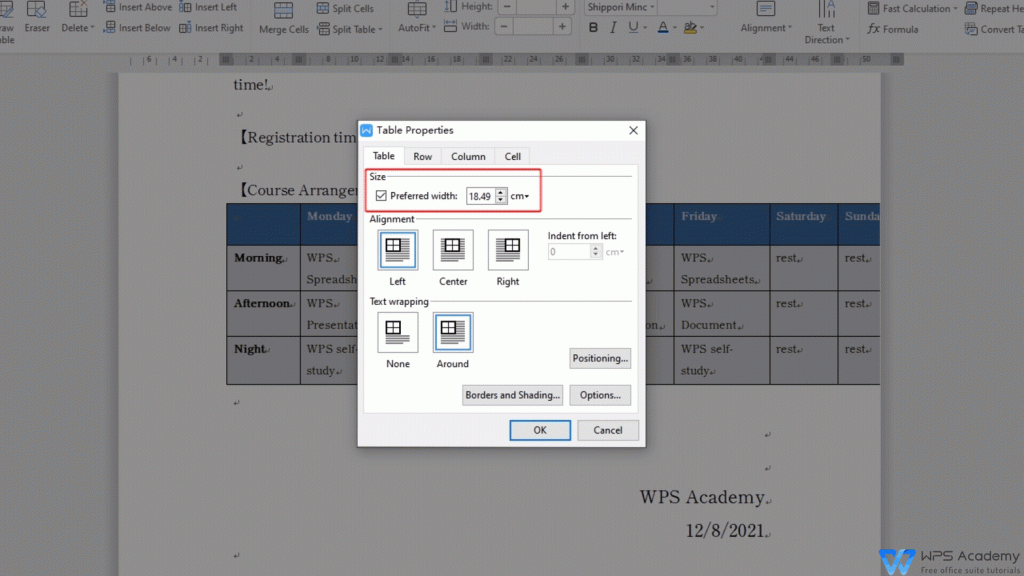1024x576 pixels.
Task: Decrease column width with minus button
Action: [504, 27]
